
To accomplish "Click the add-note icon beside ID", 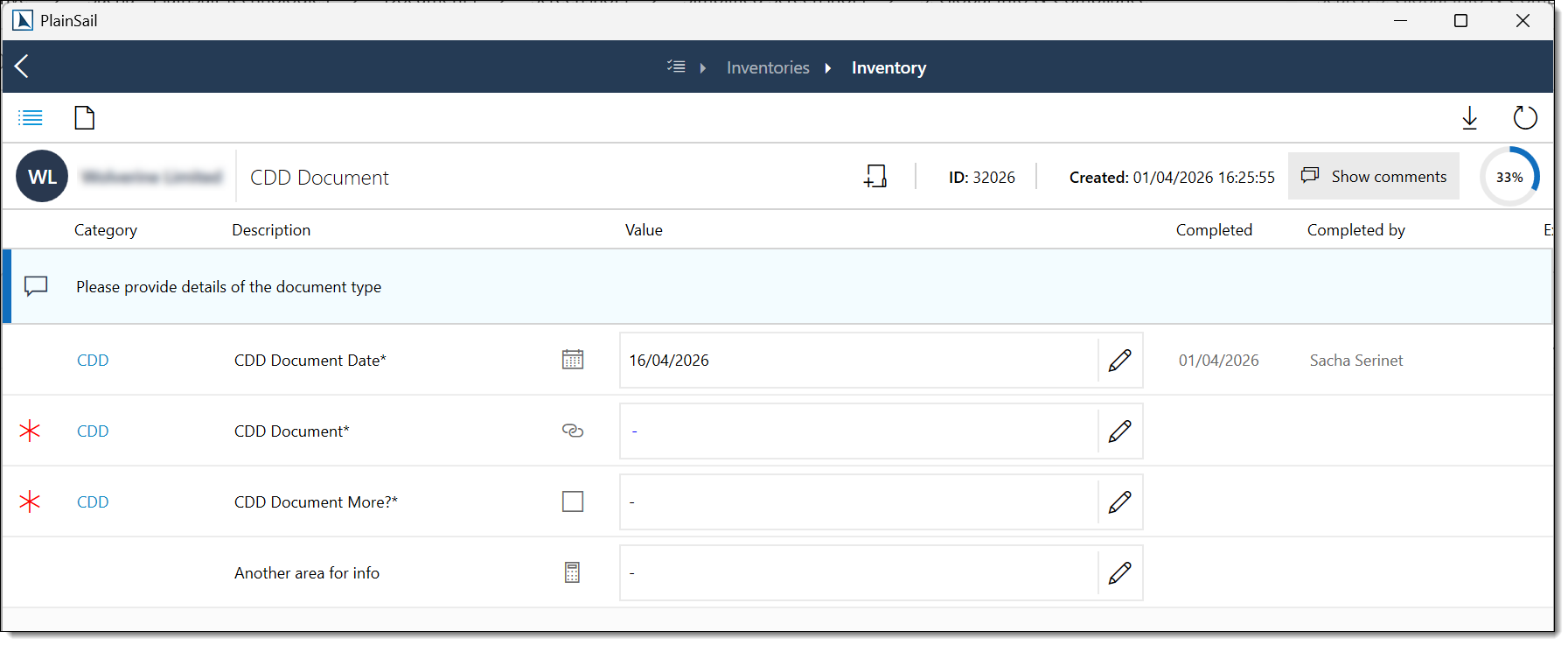I will pyautogui.click(x=875, y=177).
